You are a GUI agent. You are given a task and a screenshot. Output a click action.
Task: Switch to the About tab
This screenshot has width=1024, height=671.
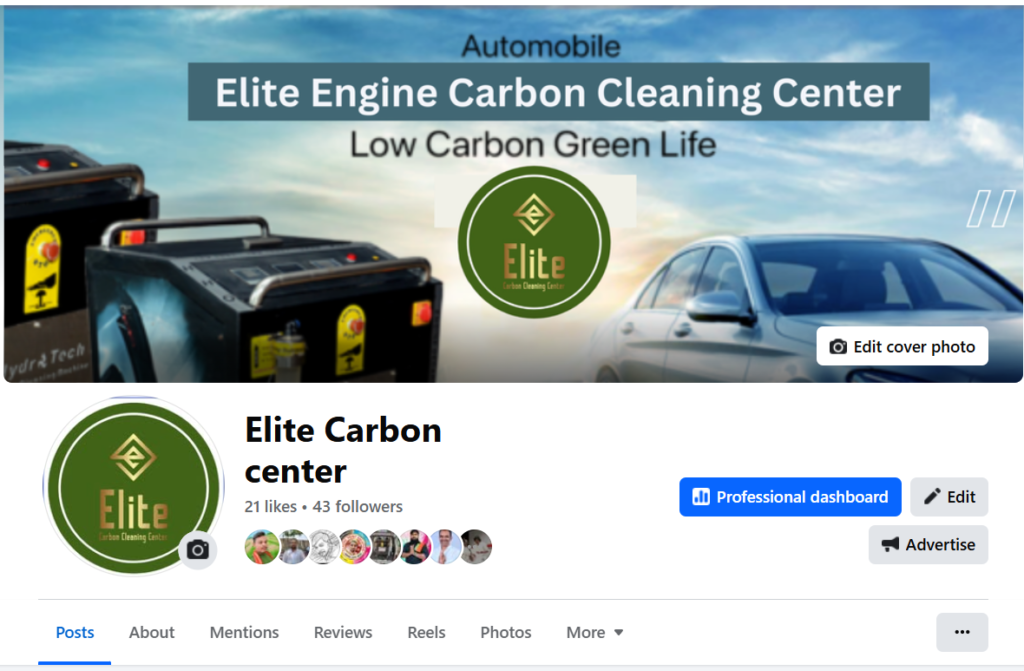152,632
